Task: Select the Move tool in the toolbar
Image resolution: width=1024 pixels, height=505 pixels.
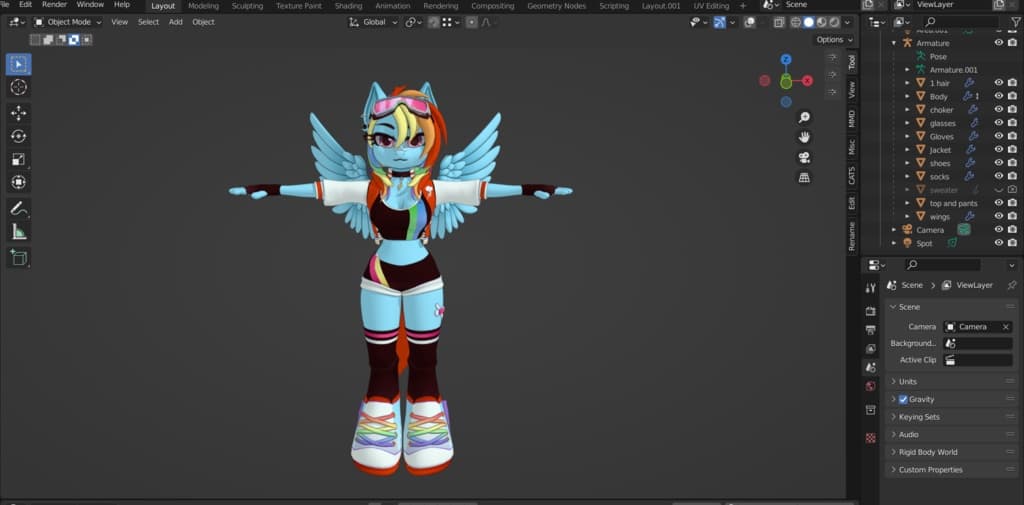Action: pos(18,113)
